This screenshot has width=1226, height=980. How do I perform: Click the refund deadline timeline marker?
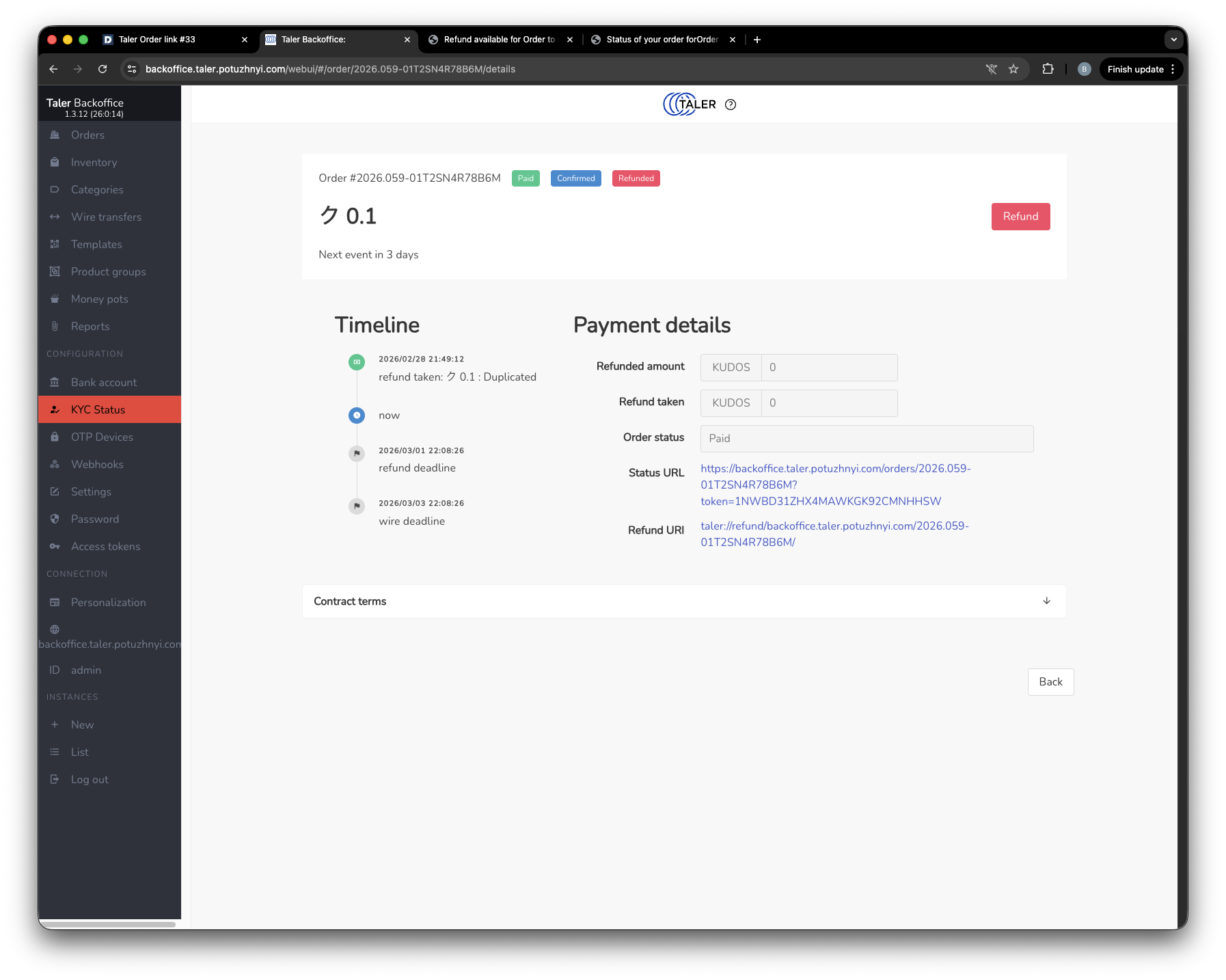(x=357, y=454)
